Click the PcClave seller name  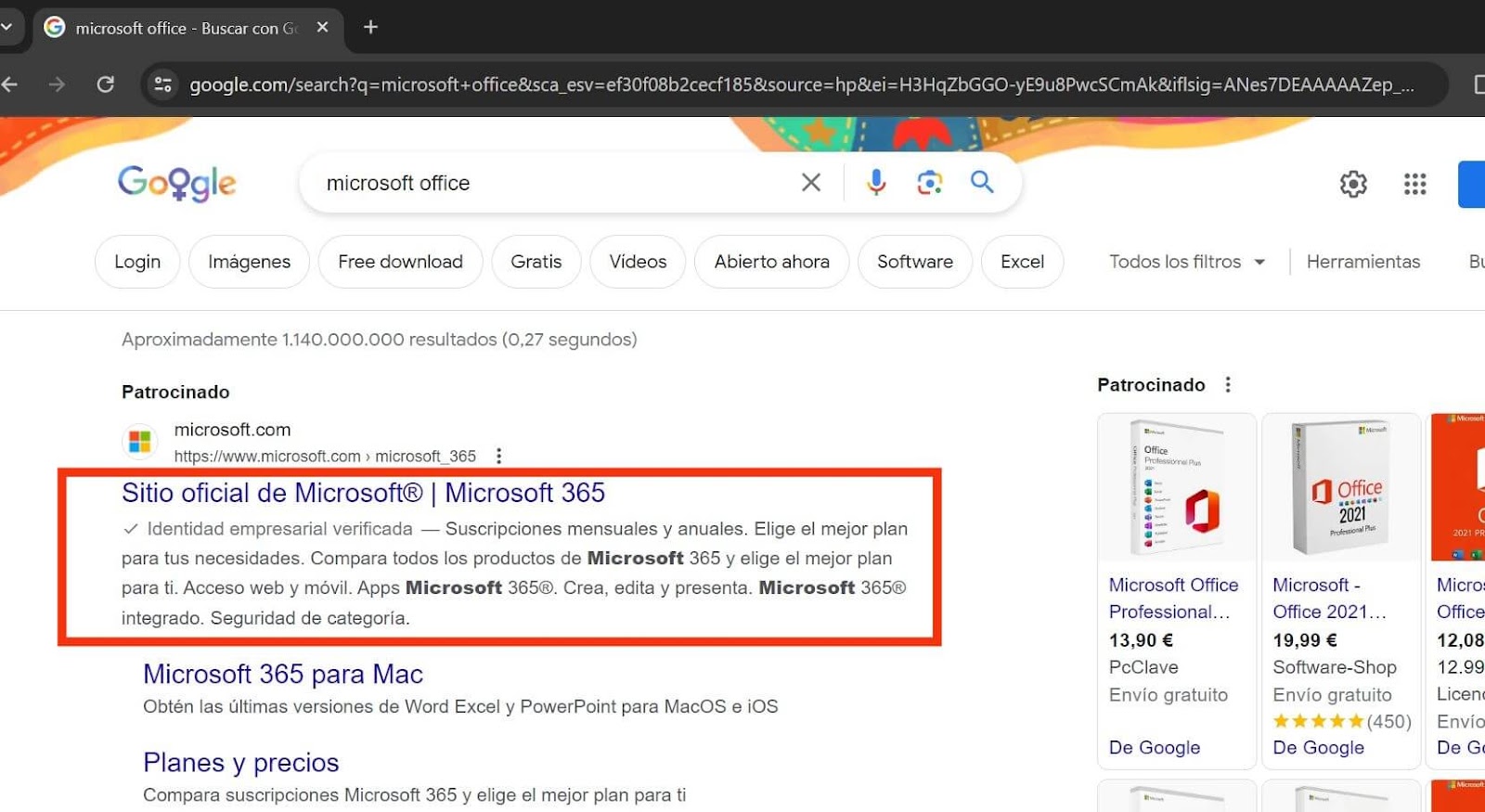pyautogui.click(x=1143, y=667)
